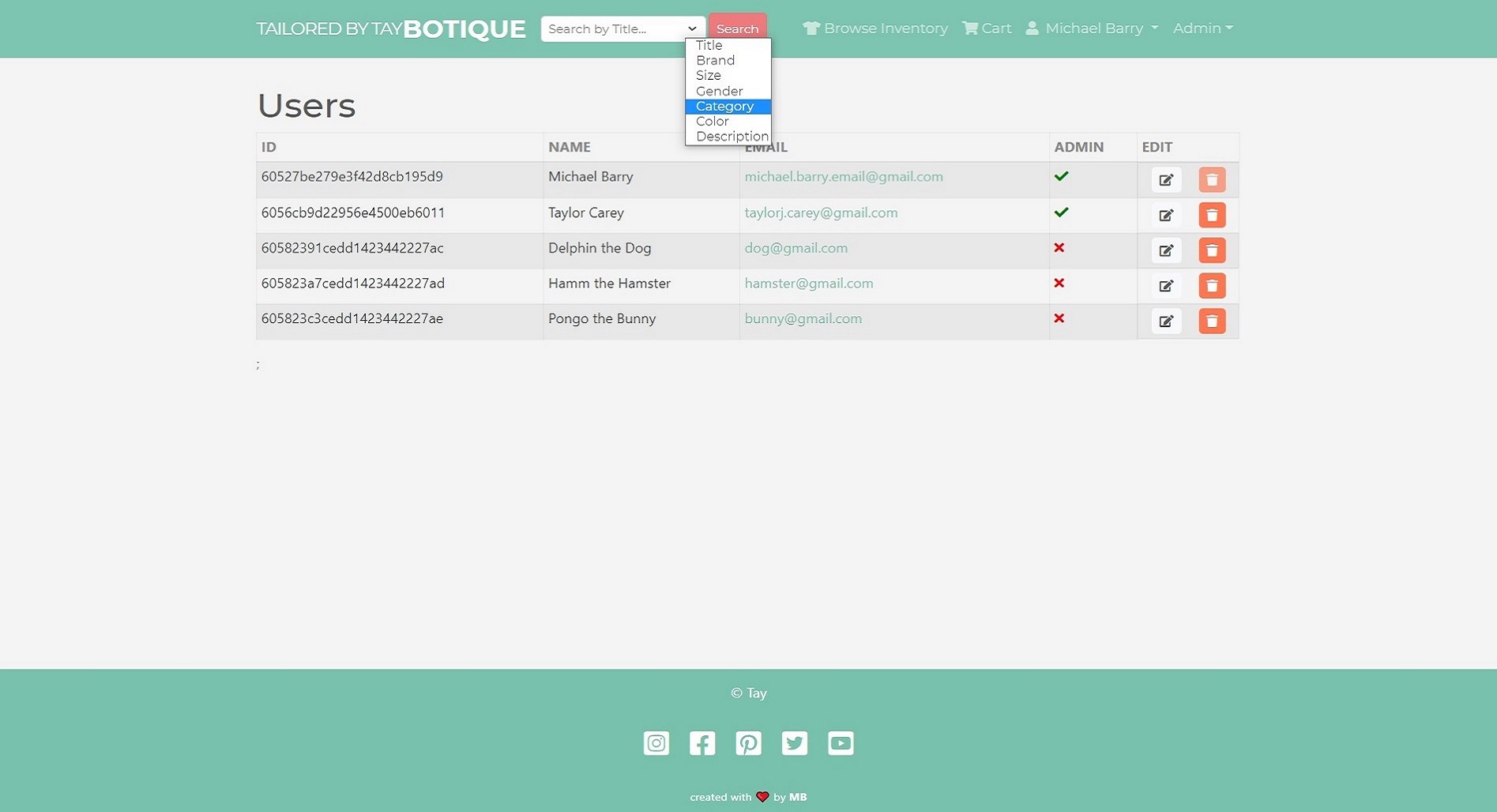
Task: Choose Brand in the search options list
Action: point(715,61)
